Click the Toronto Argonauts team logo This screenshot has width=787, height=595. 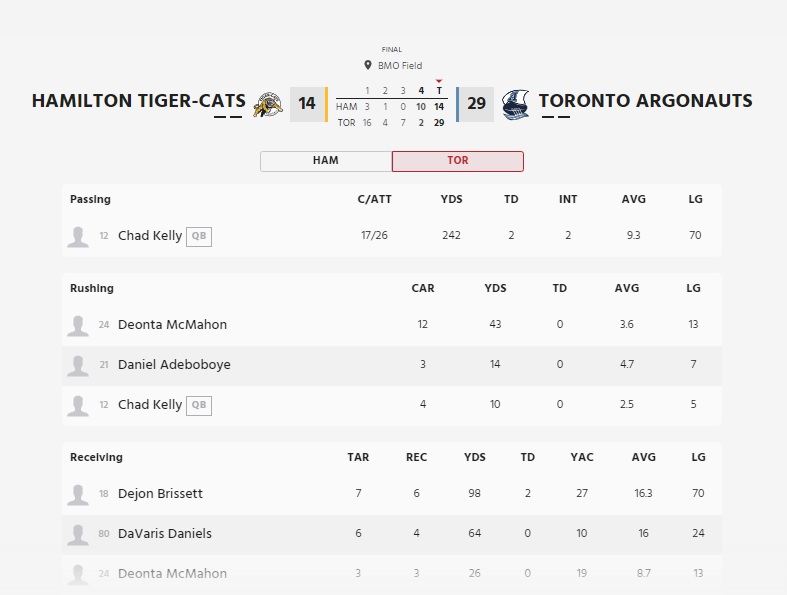[x=516, y=103]
